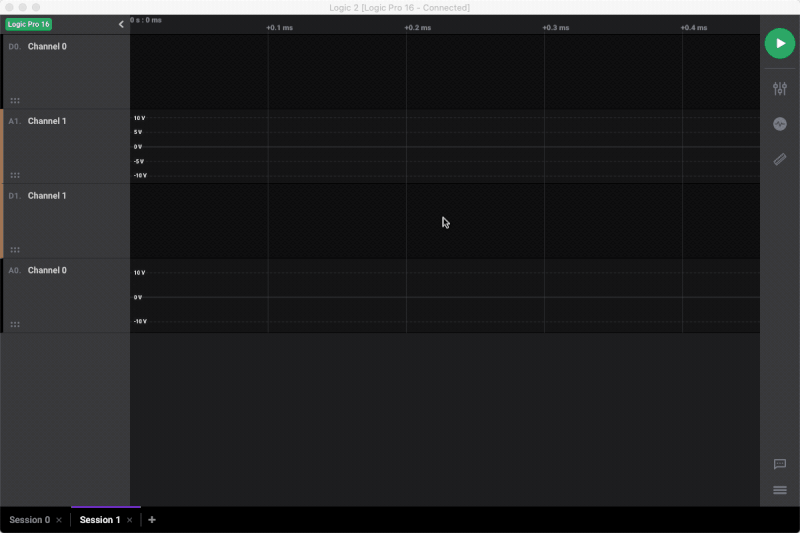Screen dimensions: 800x533
Task: Open the measurements ruler panel
Action: click(780, 159)
